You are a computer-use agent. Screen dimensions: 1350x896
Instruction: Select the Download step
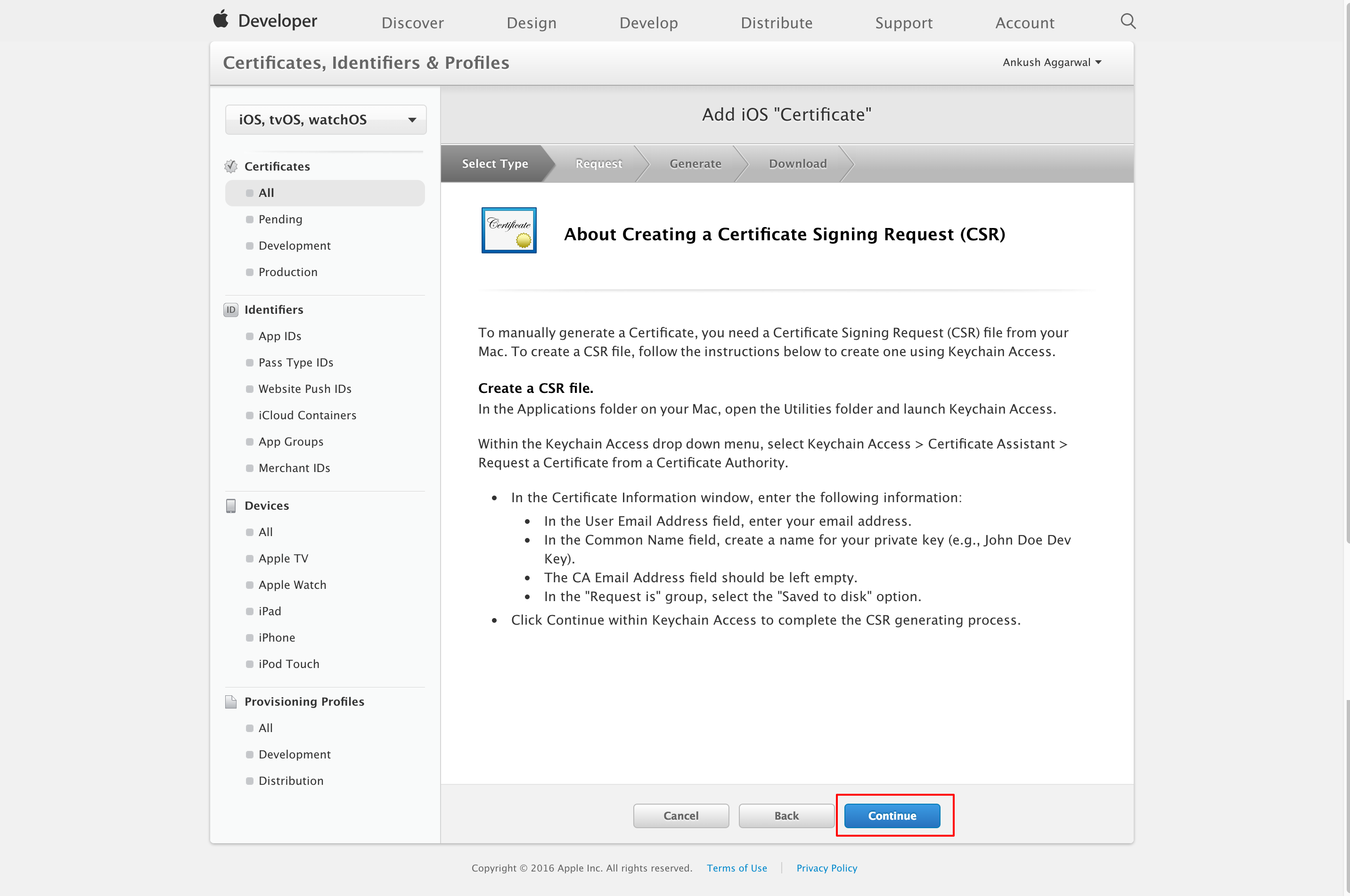click(797, 163)
